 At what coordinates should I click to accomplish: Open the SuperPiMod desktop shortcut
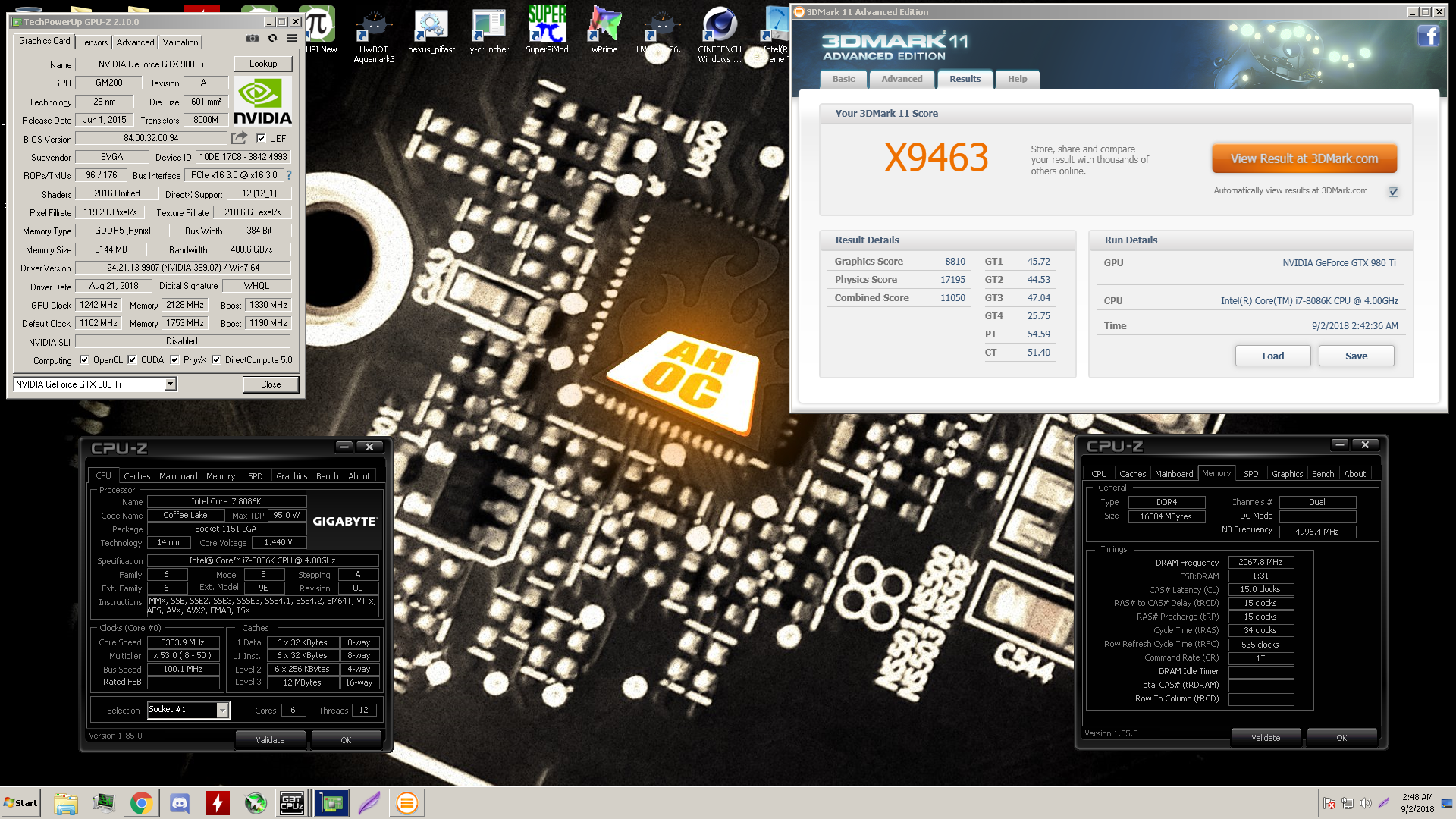tap(547, 31)
